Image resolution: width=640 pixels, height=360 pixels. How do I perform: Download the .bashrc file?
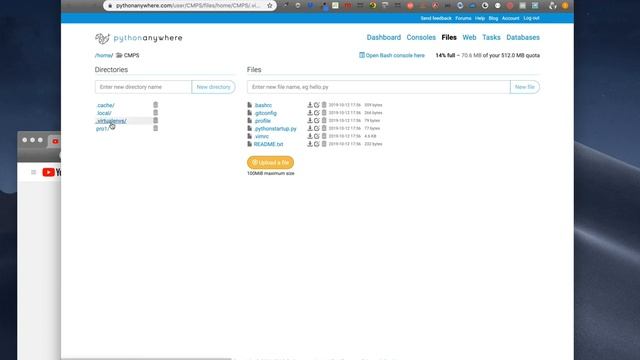coord(310,105)
